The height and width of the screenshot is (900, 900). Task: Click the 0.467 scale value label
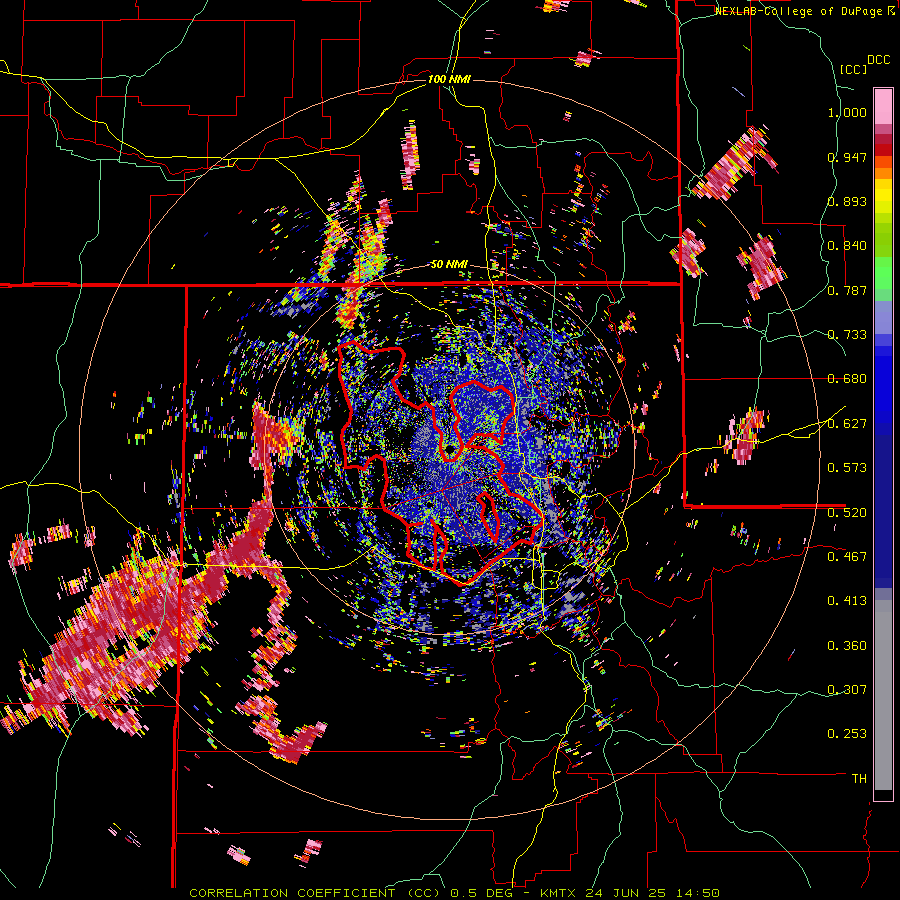pos(847,557)
